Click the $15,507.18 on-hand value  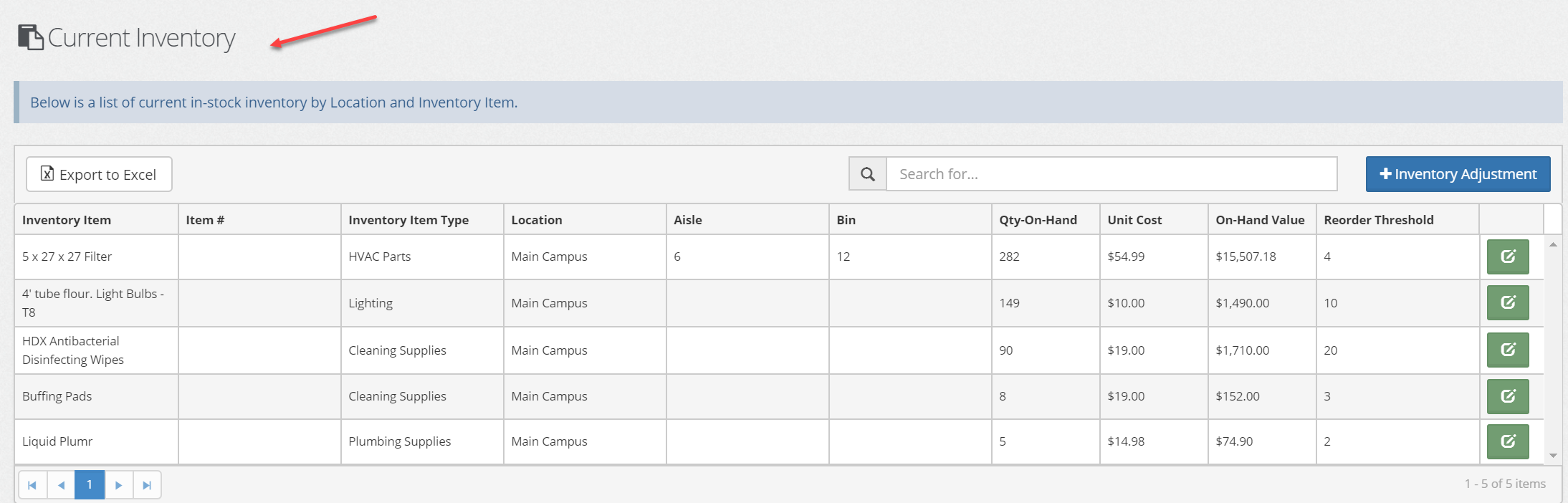[x=1246, y=257]
